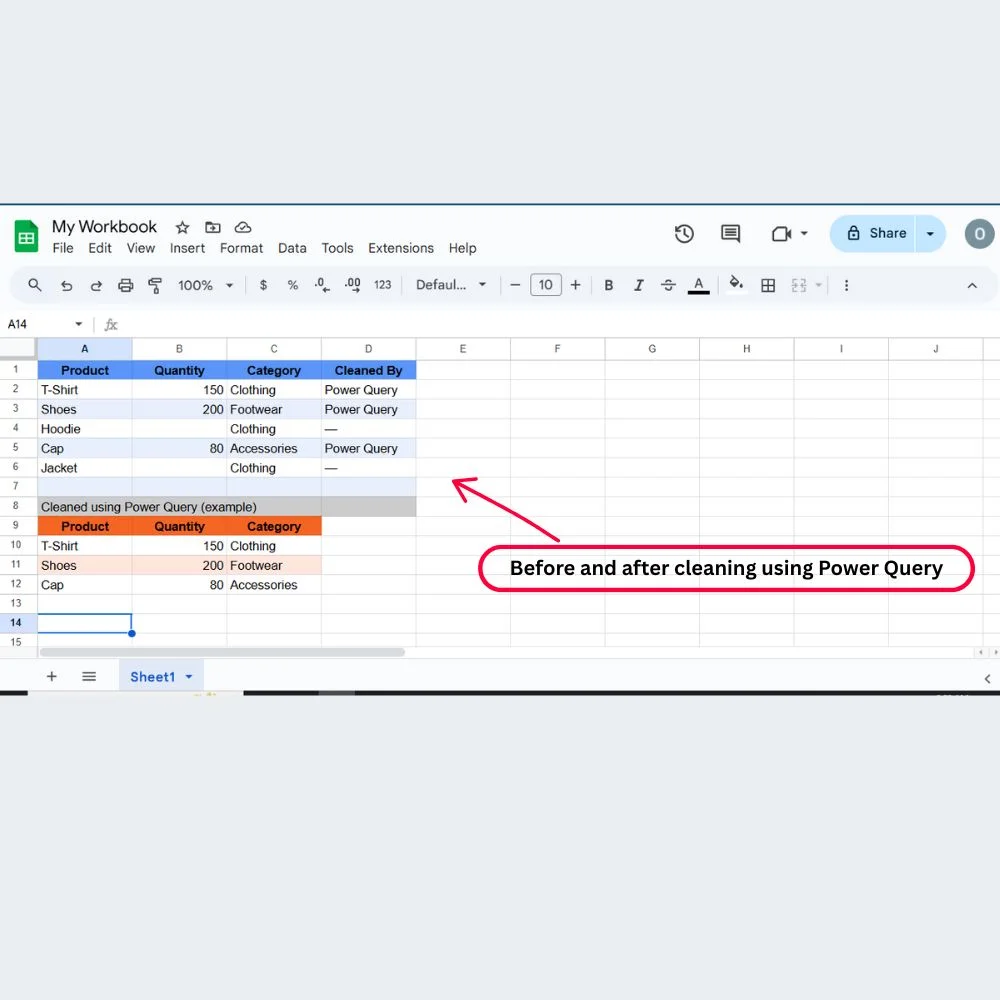Open the account avatar
This screenshot has height=1000, width=1000.
(x=980, y=233)
